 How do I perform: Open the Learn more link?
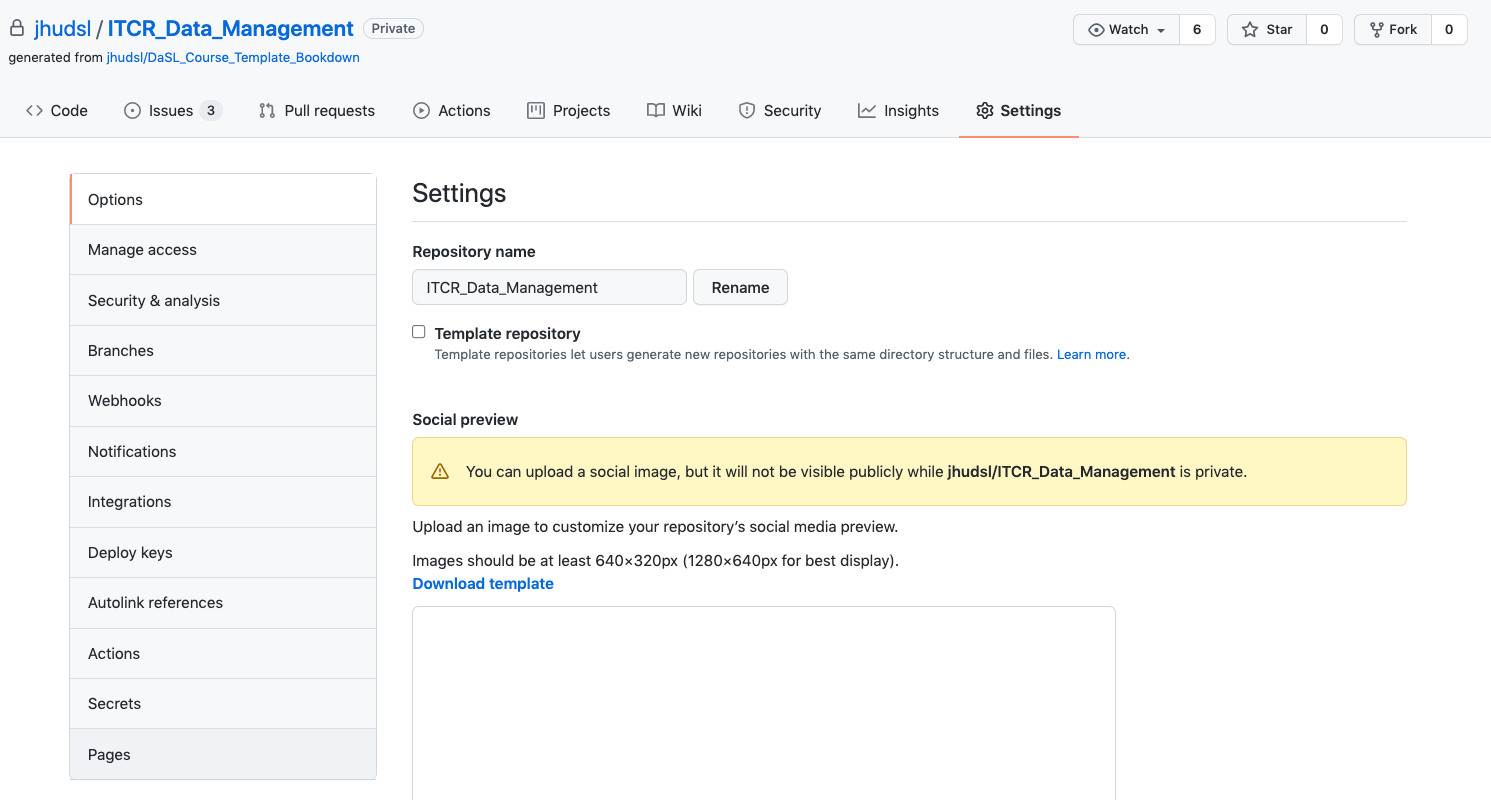[x=1091, y=354]
